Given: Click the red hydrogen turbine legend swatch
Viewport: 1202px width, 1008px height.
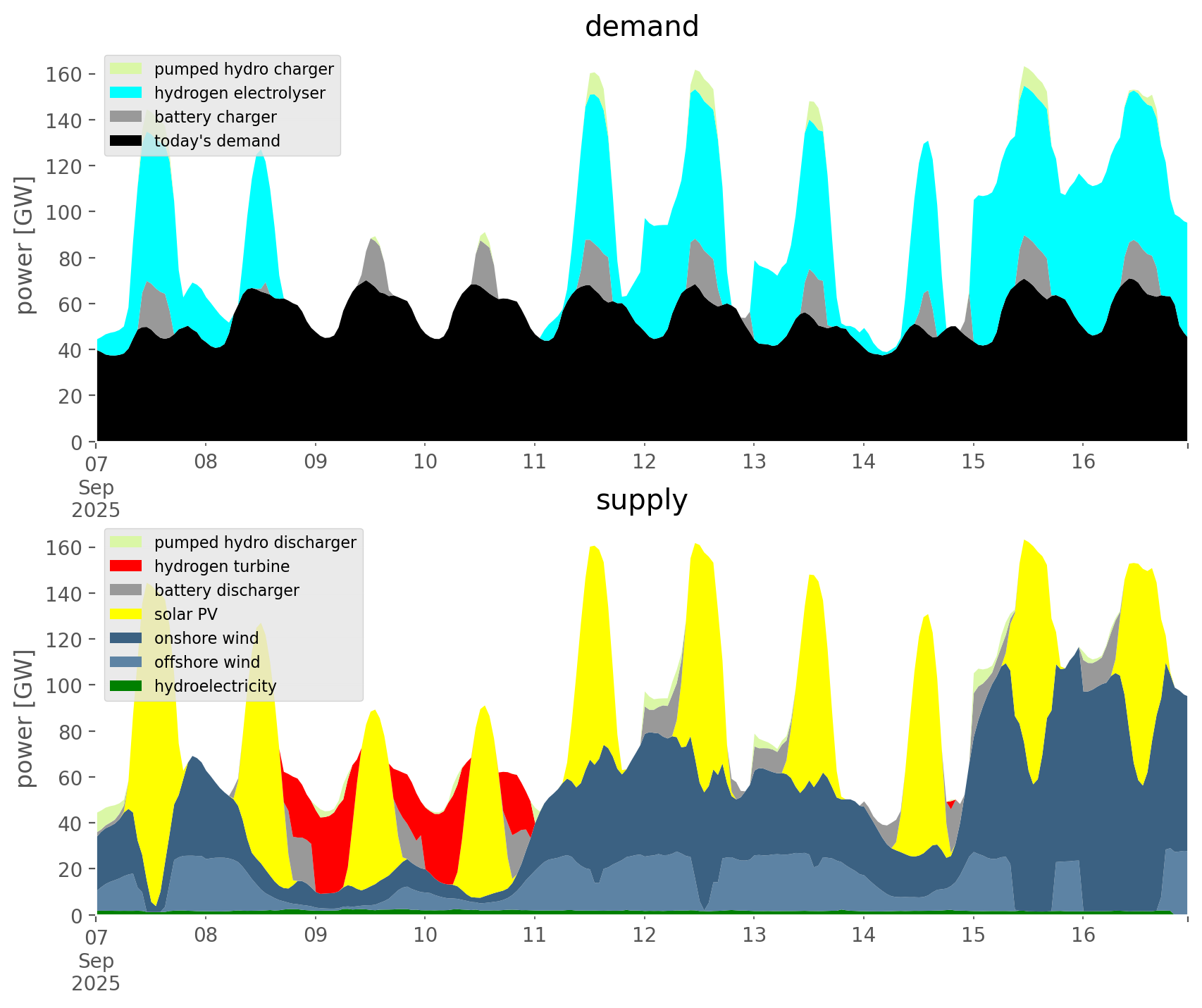Looking at the screenshot, I should click(126, 566).
